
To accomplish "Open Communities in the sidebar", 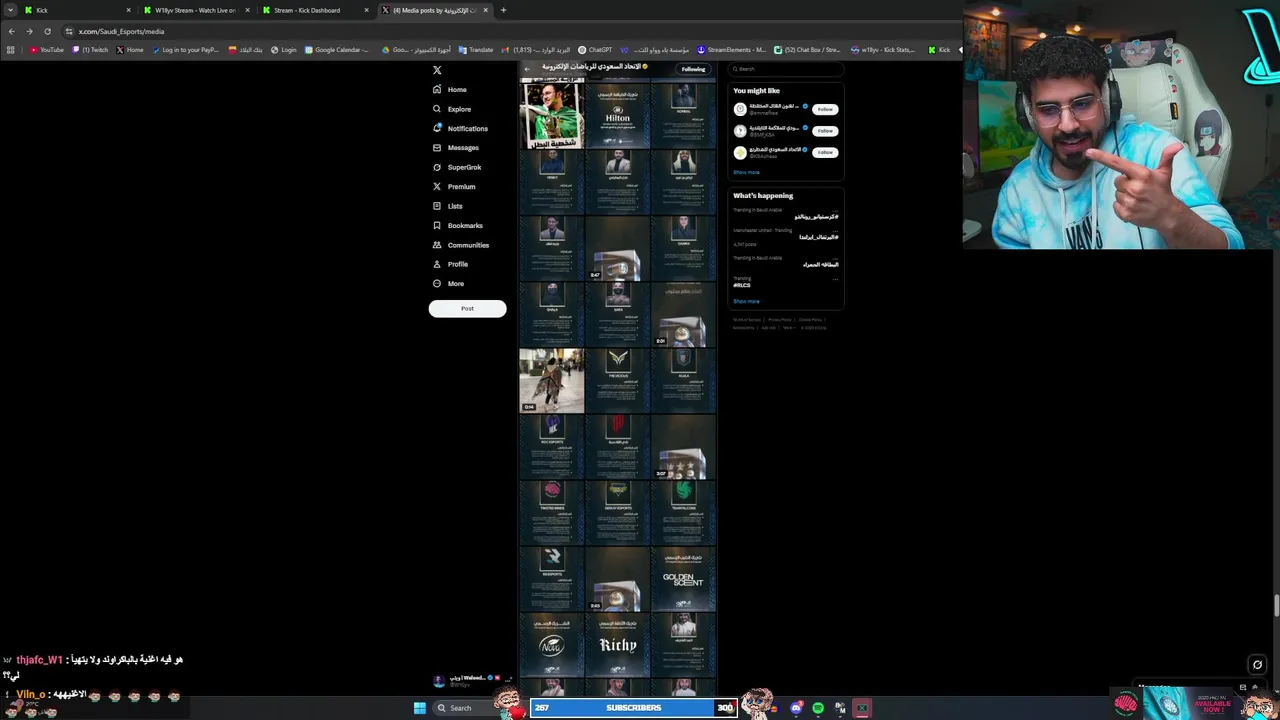I will pyautogui.click(x=460, y=245).
